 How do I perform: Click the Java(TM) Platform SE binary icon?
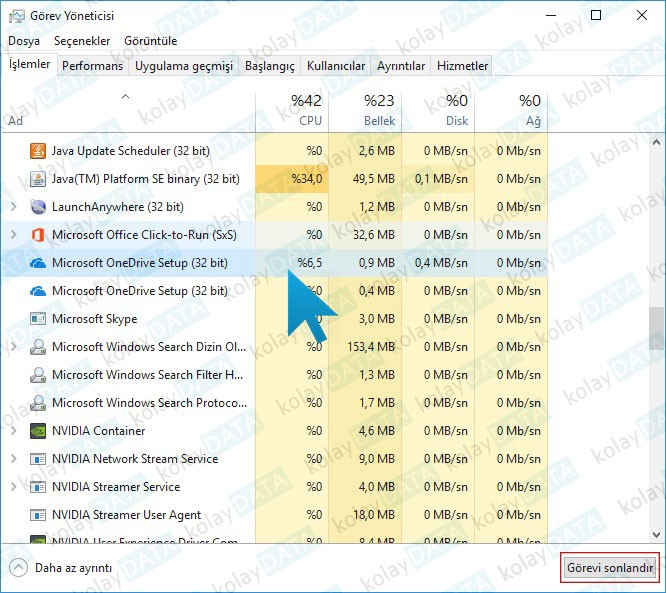38,179
